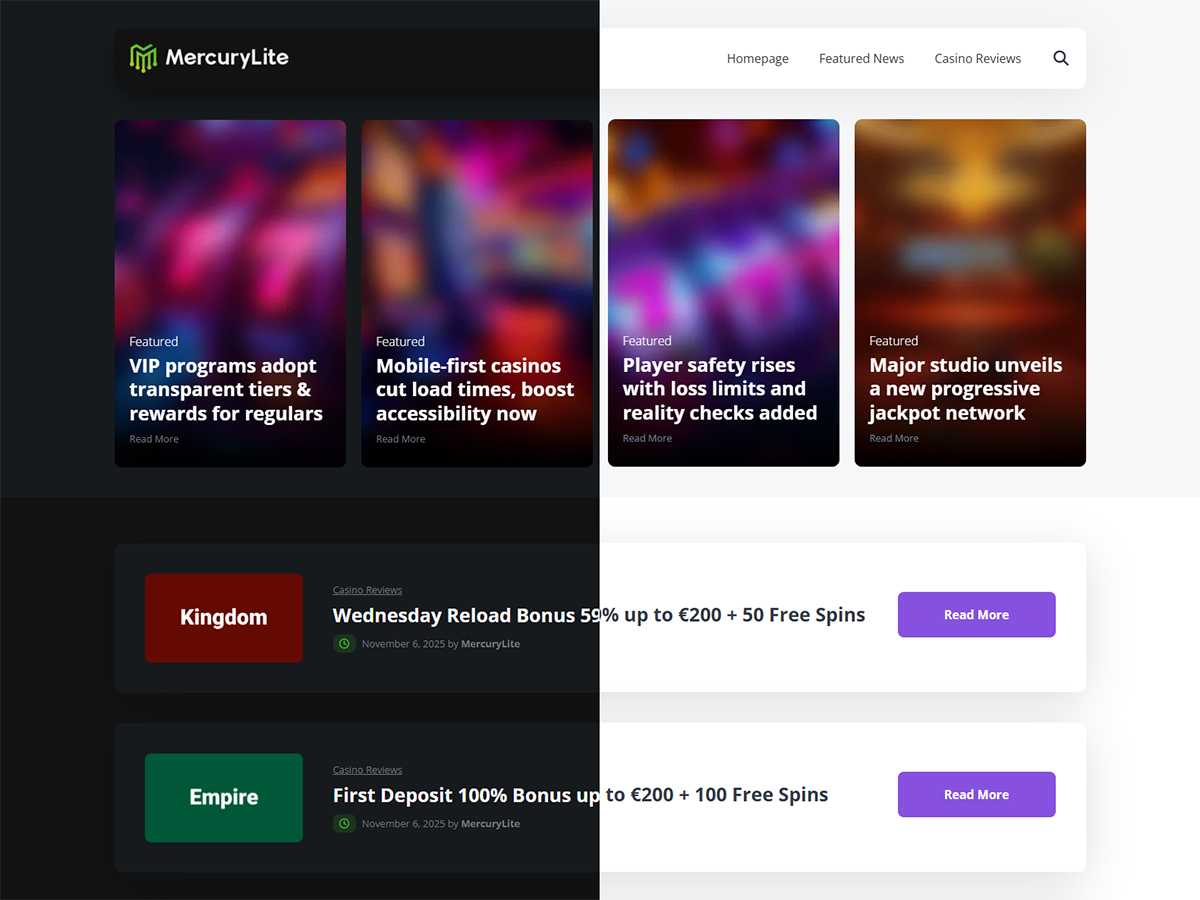Click the MercuryLite green logo icon

[144, 58]
